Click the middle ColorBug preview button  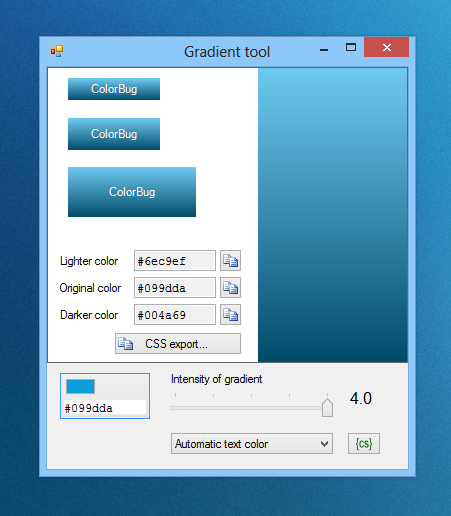point(114,134)
